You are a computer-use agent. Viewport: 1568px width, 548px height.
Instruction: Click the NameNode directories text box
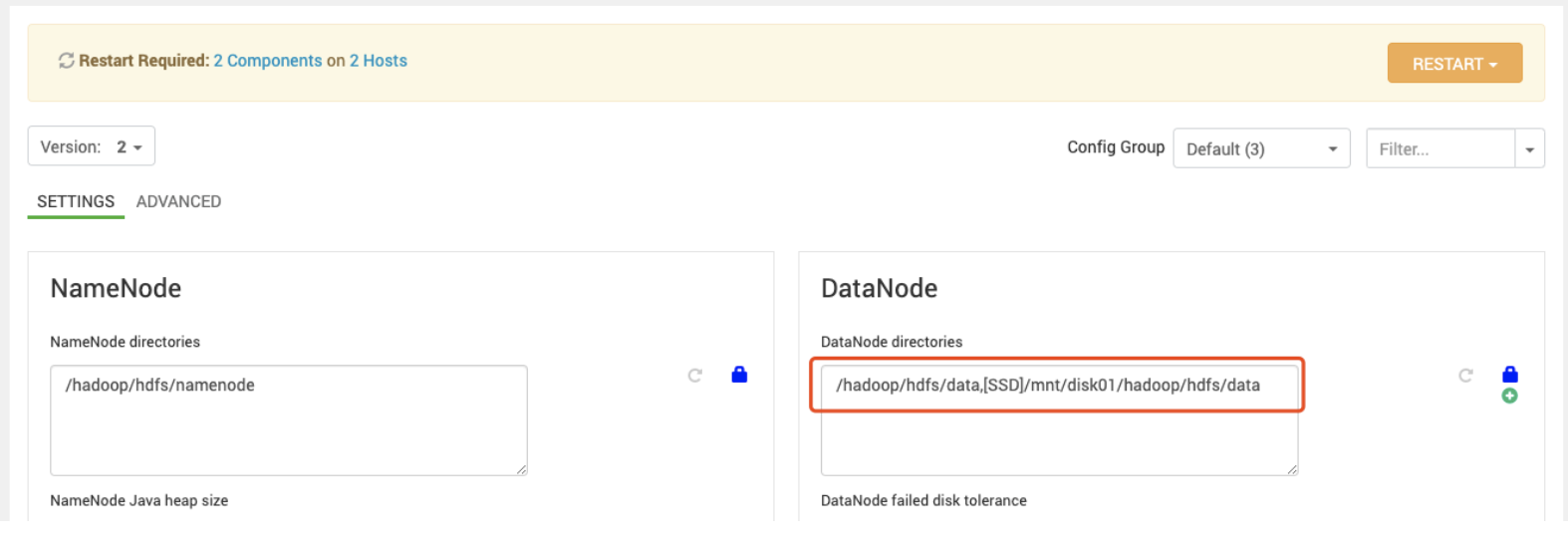coord(288,419)
